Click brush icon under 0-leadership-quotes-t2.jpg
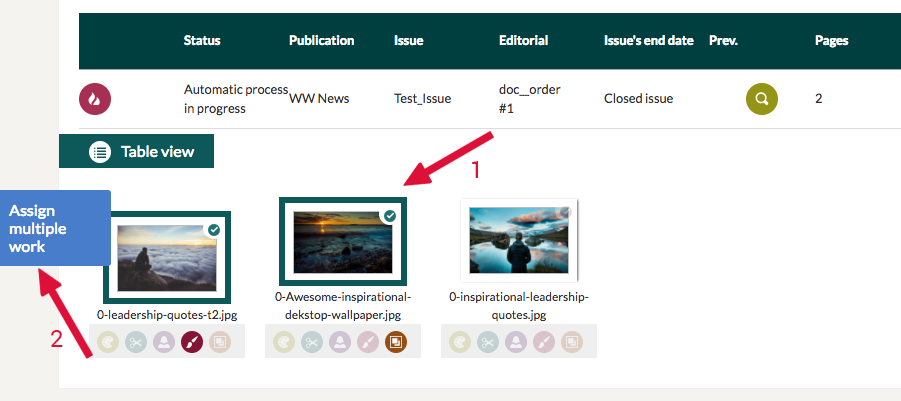Viewport: 901px width, 401px height. 192,342
